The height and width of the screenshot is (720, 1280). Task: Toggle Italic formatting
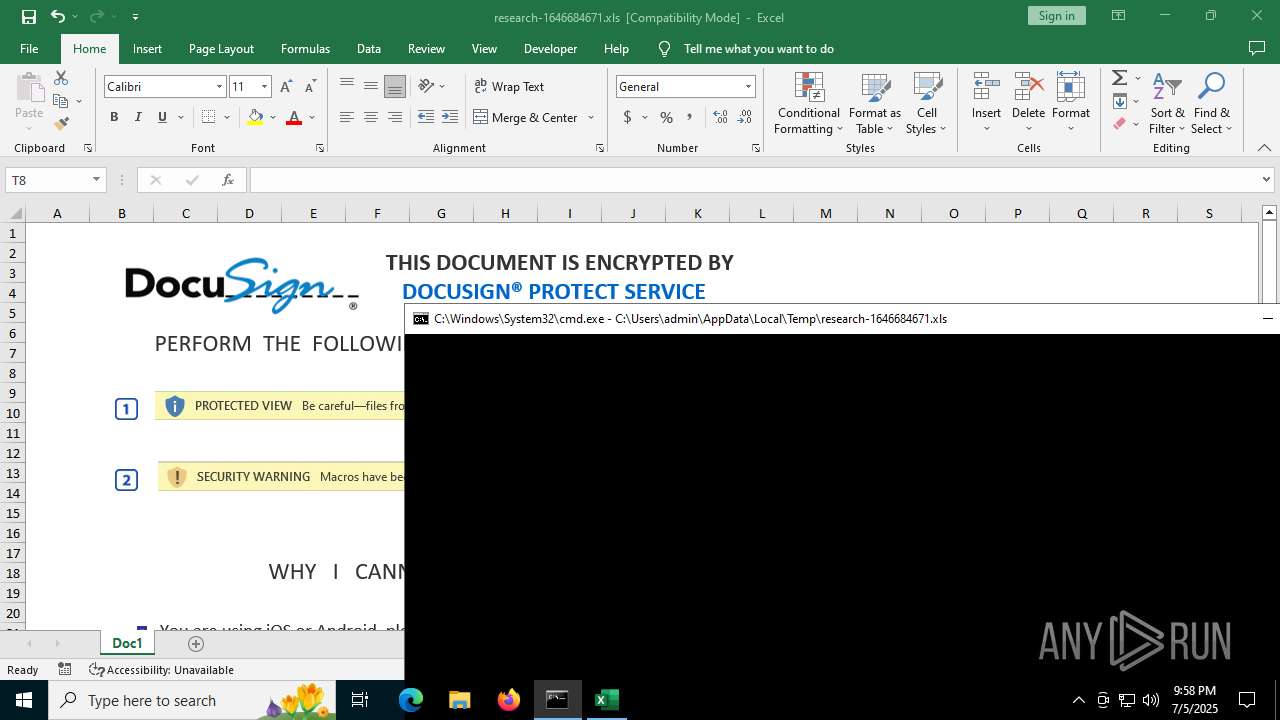(x=138, y=117)
